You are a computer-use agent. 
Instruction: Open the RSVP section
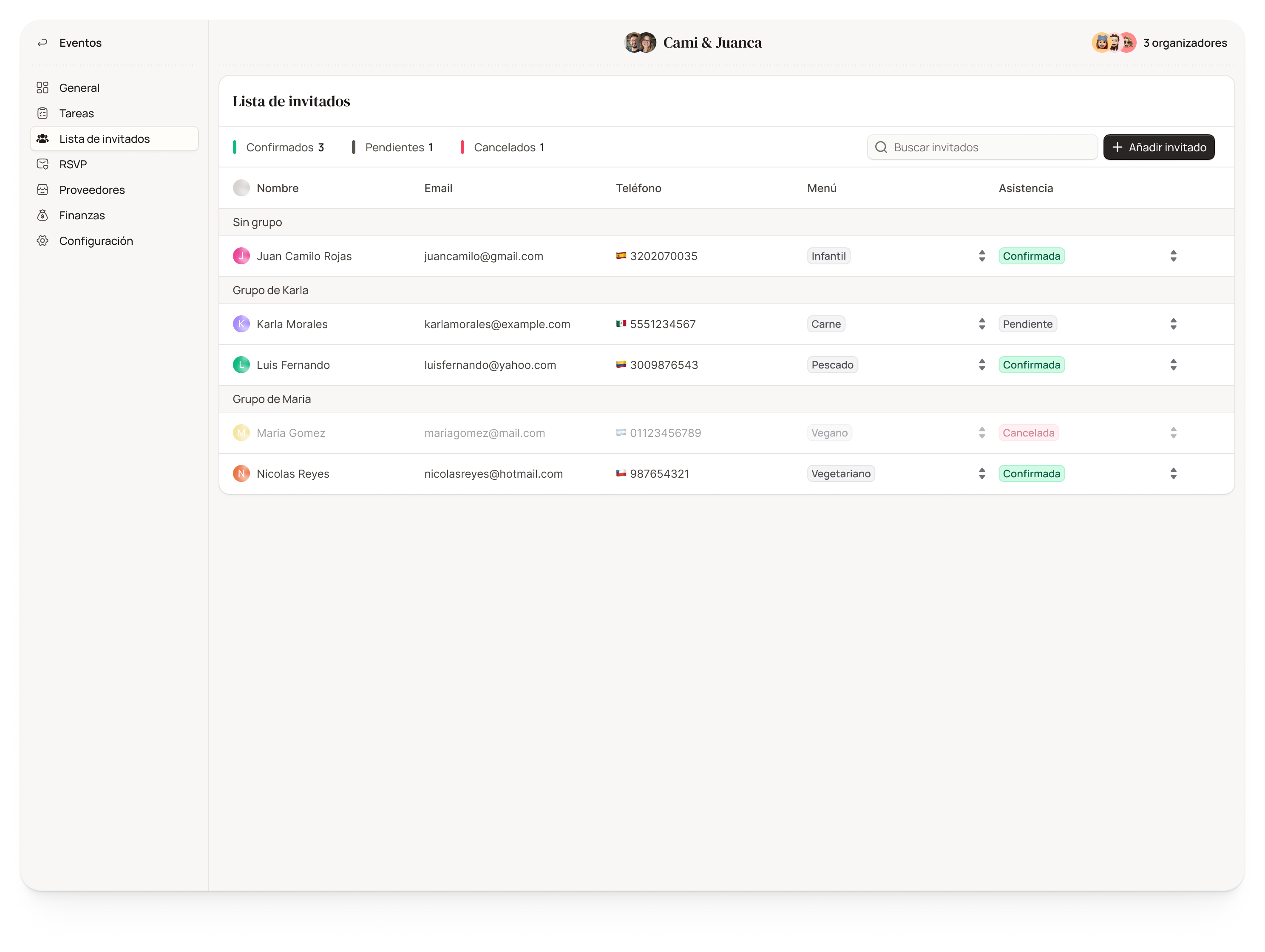pyautogui.click(x=114, y=164)
